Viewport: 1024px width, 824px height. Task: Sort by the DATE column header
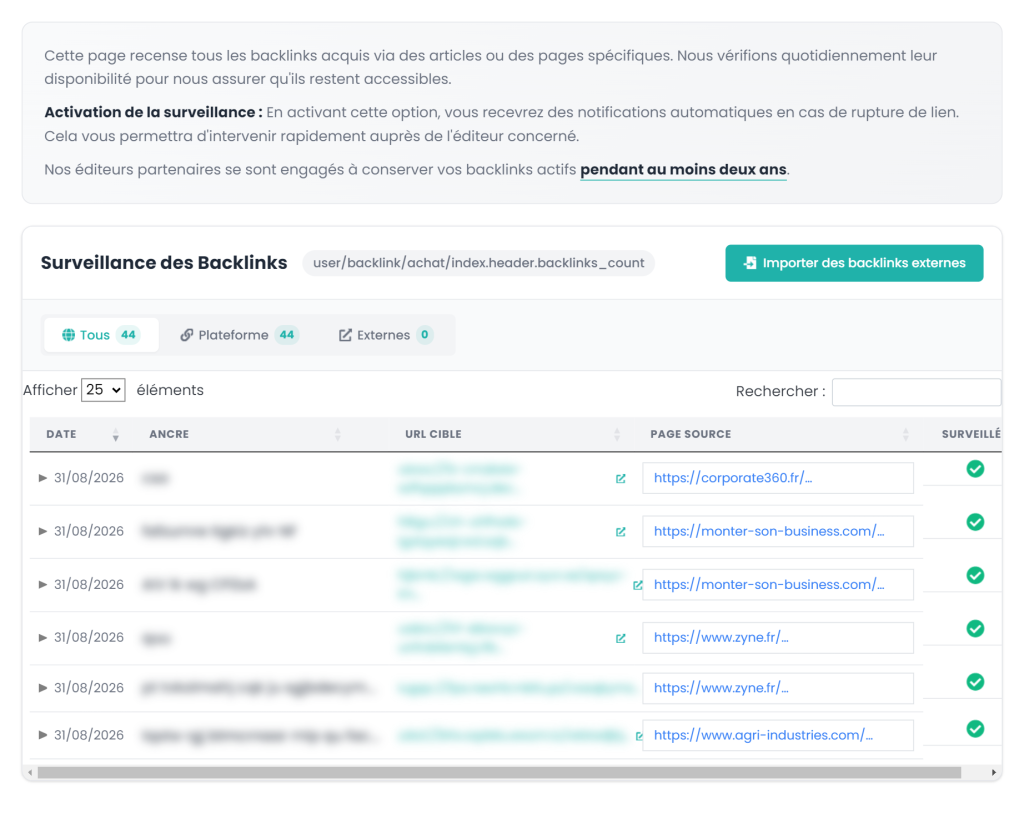point(82,434)
